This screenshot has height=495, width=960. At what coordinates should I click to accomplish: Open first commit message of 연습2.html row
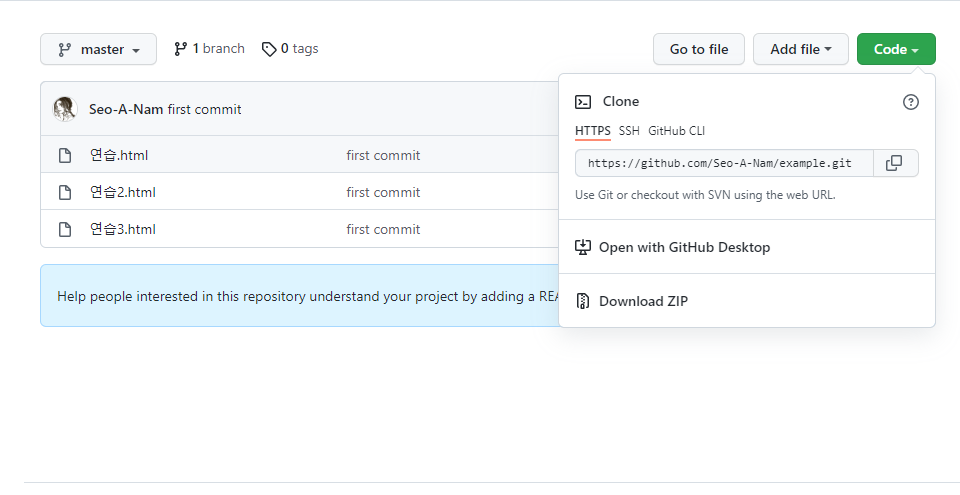click(383, 192)
